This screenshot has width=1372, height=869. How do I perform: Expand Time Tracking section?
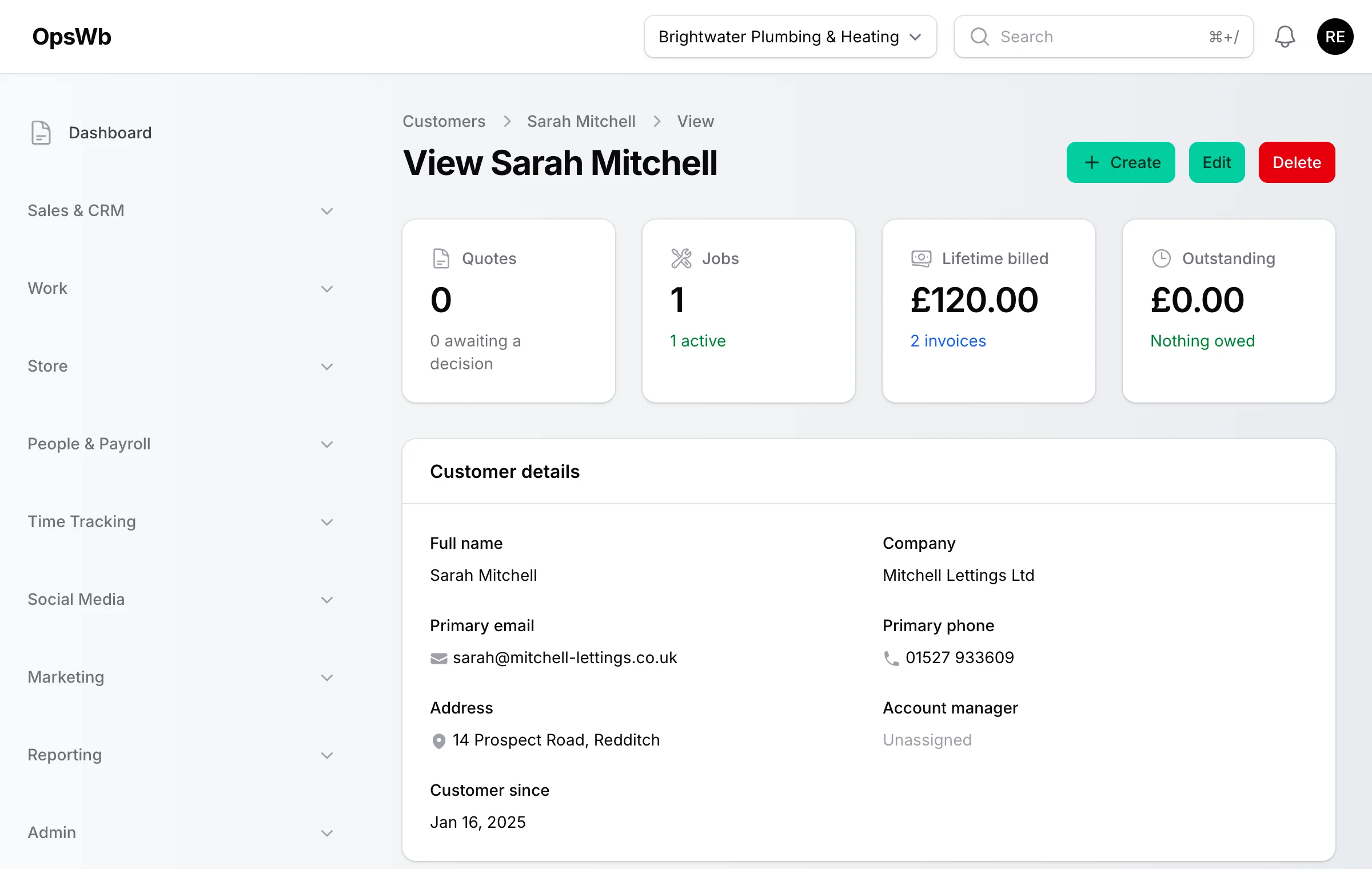[181, 521]
